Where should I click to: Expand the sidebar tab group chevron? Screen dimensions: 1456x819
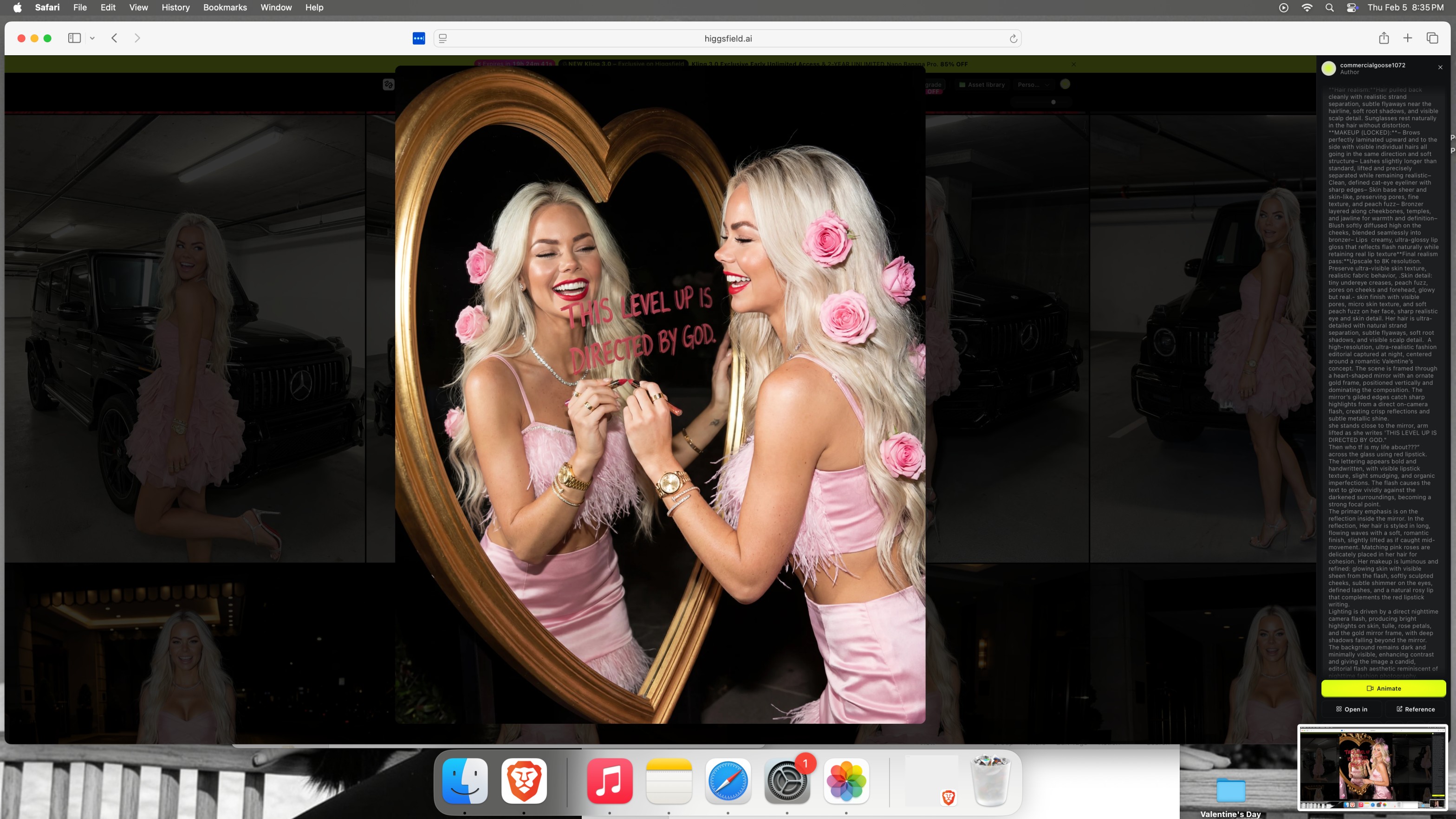[92, 38]
